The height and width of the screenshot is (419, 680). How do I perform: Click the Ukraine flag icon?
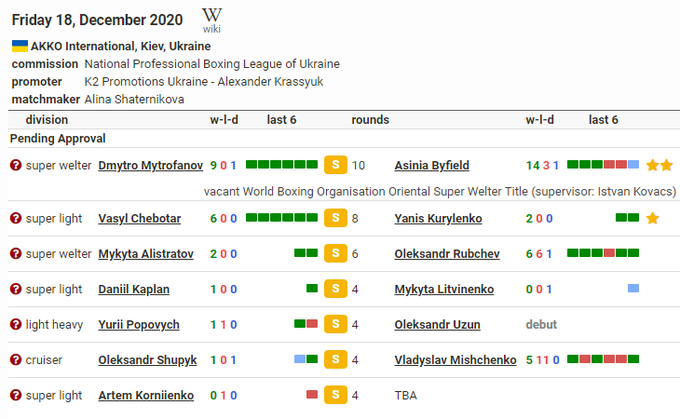19,46
